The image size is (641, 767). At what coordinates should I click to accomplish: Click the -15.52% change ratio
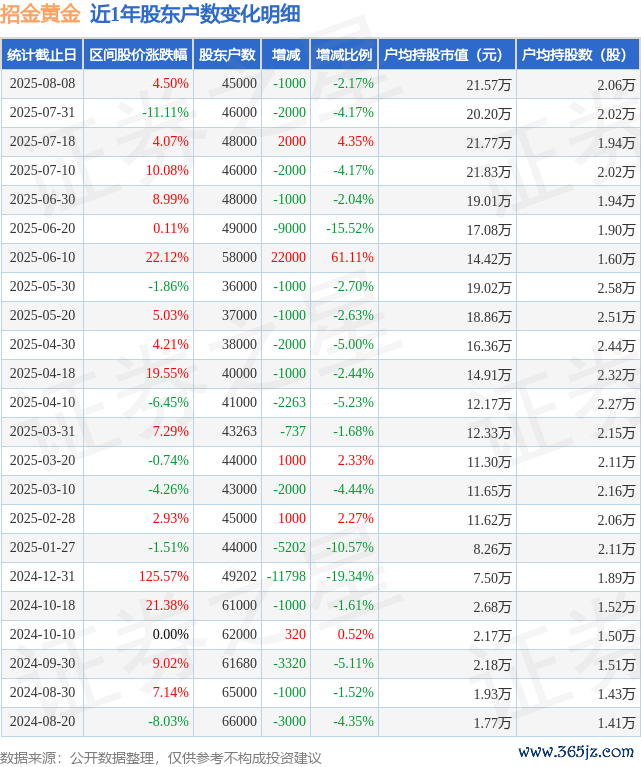350,228
